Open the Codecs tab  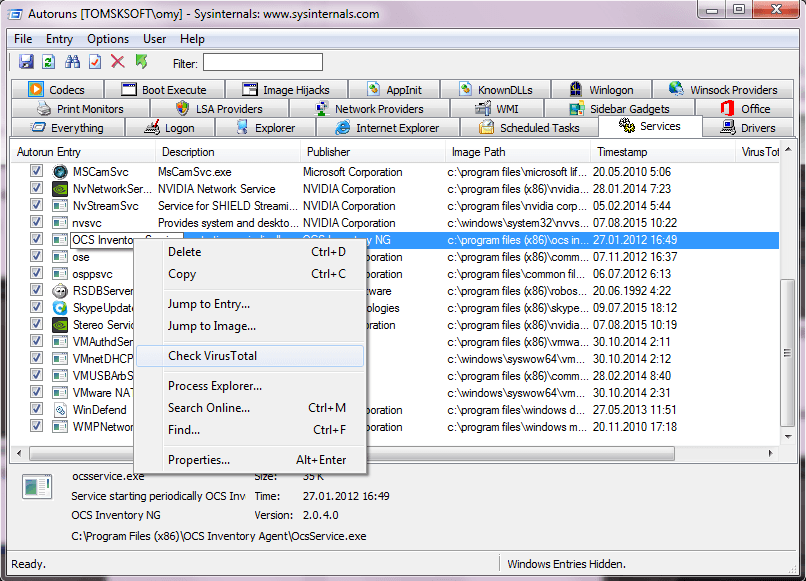[57, 89]
